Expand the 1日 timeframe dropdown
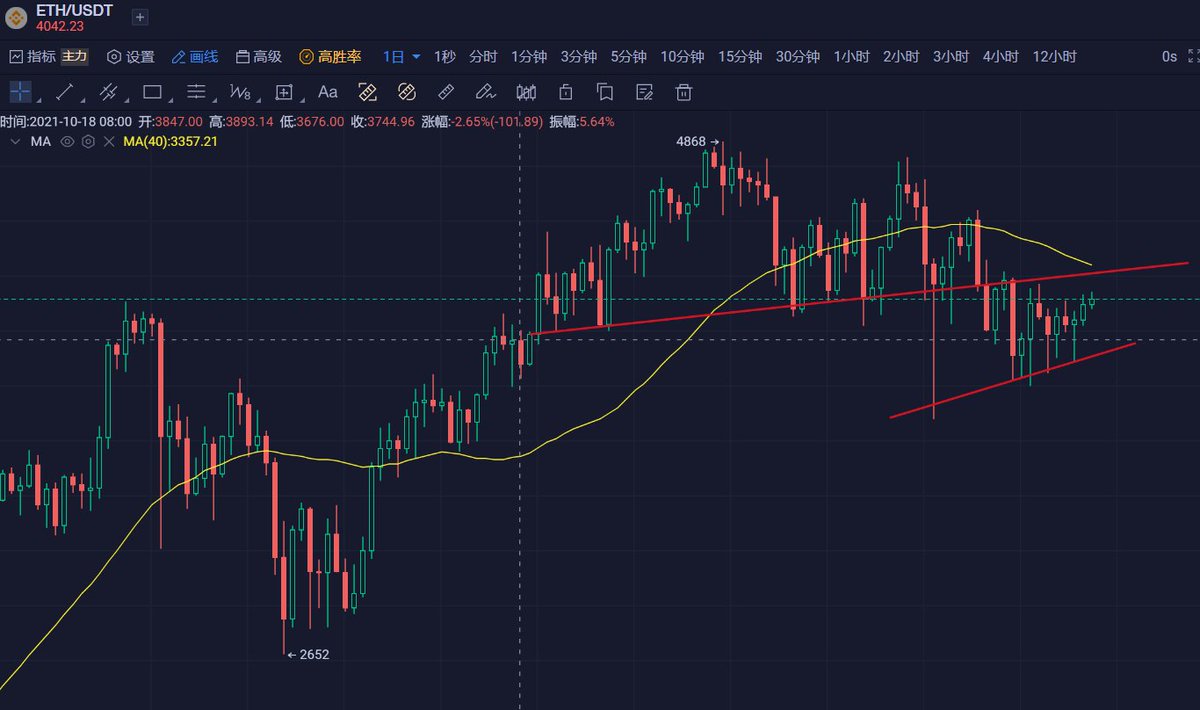Viewport: 1200px width, 710px height. [402, 57]
